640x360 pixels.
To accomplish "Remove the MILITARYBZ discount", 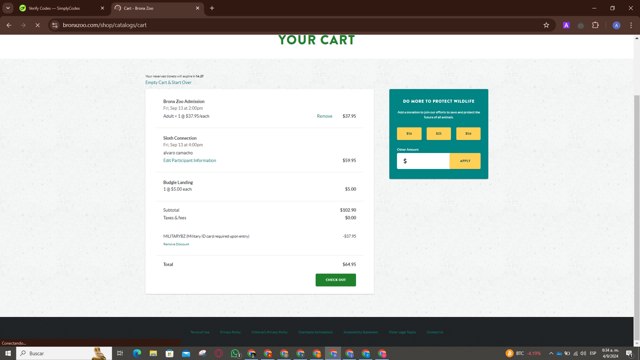I will [x=176, y=244].
